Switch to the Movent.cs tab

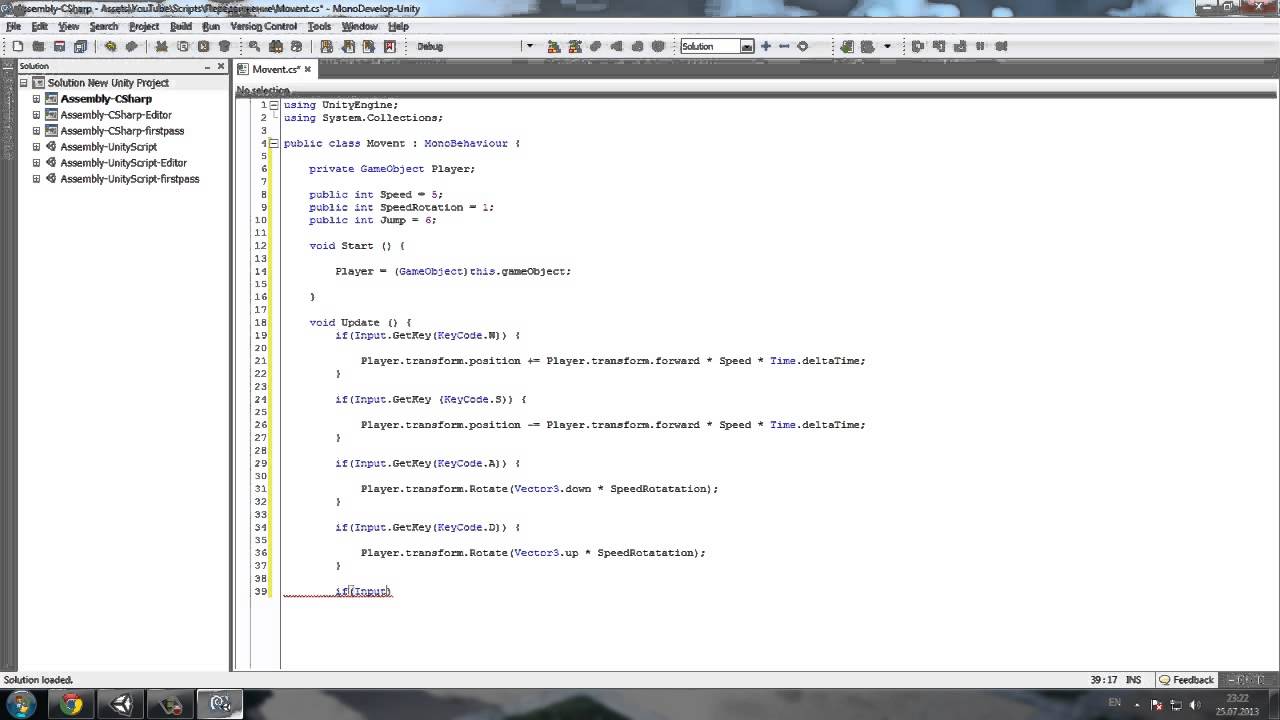pyautogui.click(x=275, y=69)
